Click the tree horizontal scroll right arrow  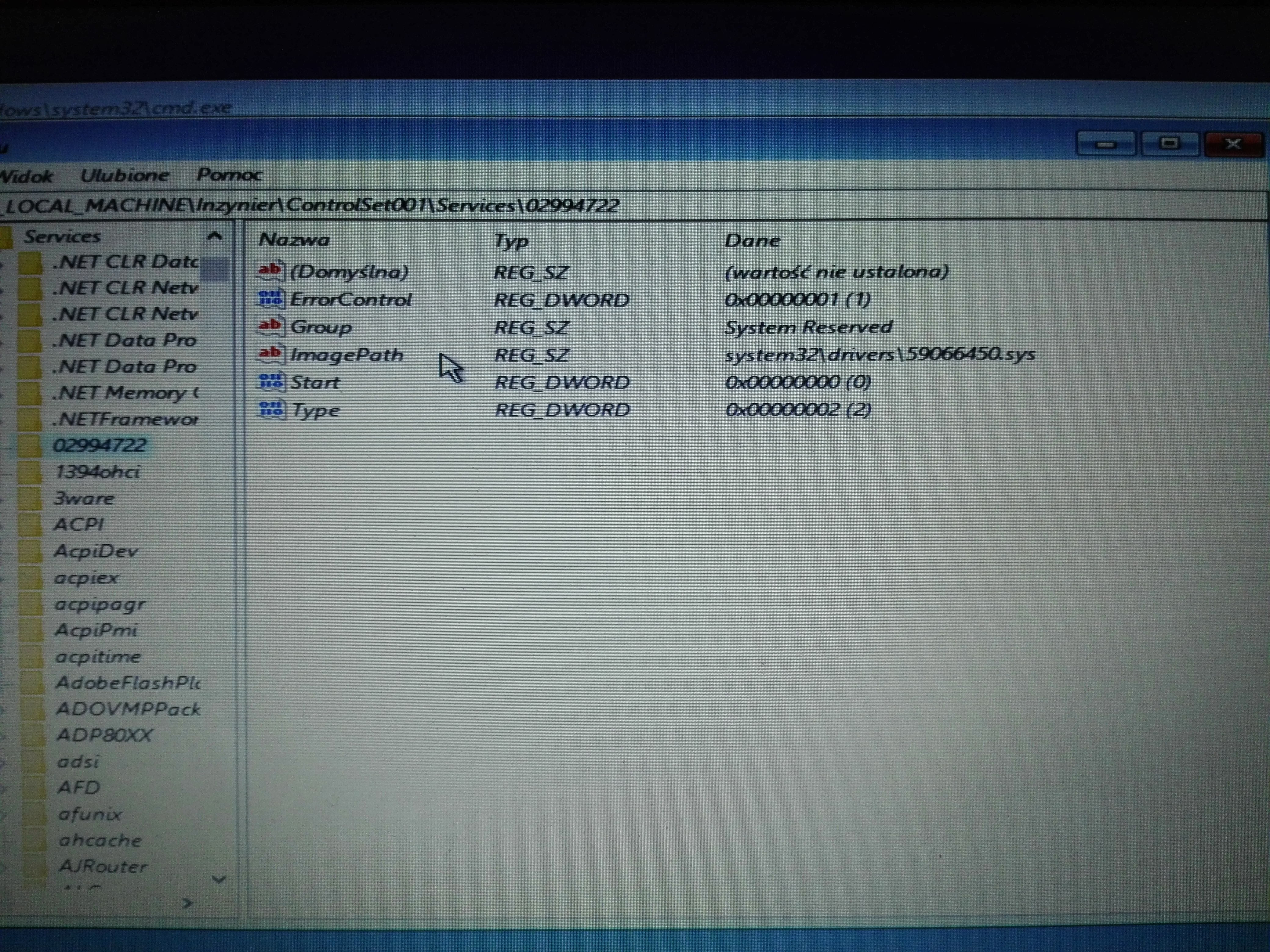[x=187, y=903]
